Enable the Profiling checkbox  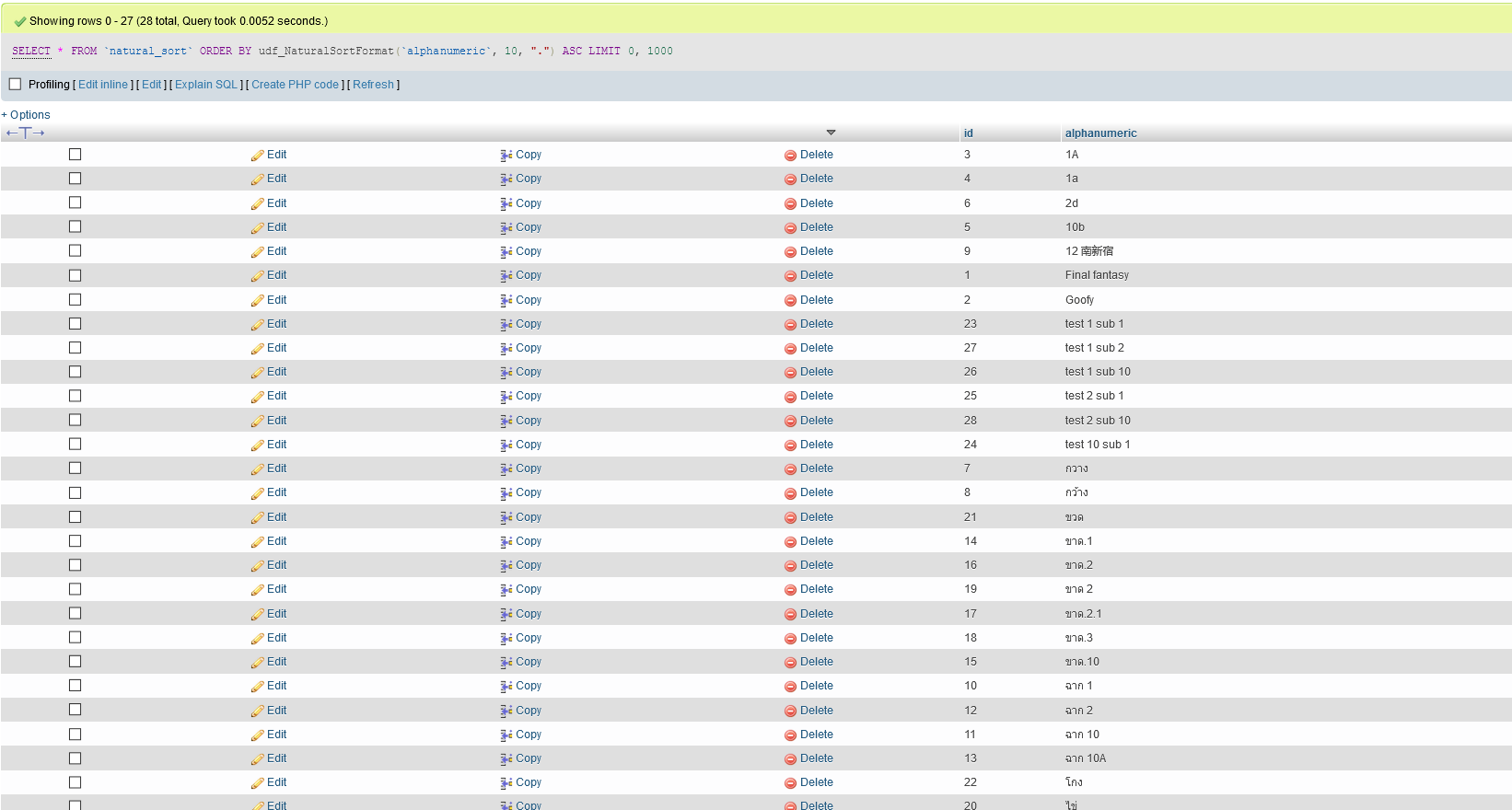tap(15, 85)
